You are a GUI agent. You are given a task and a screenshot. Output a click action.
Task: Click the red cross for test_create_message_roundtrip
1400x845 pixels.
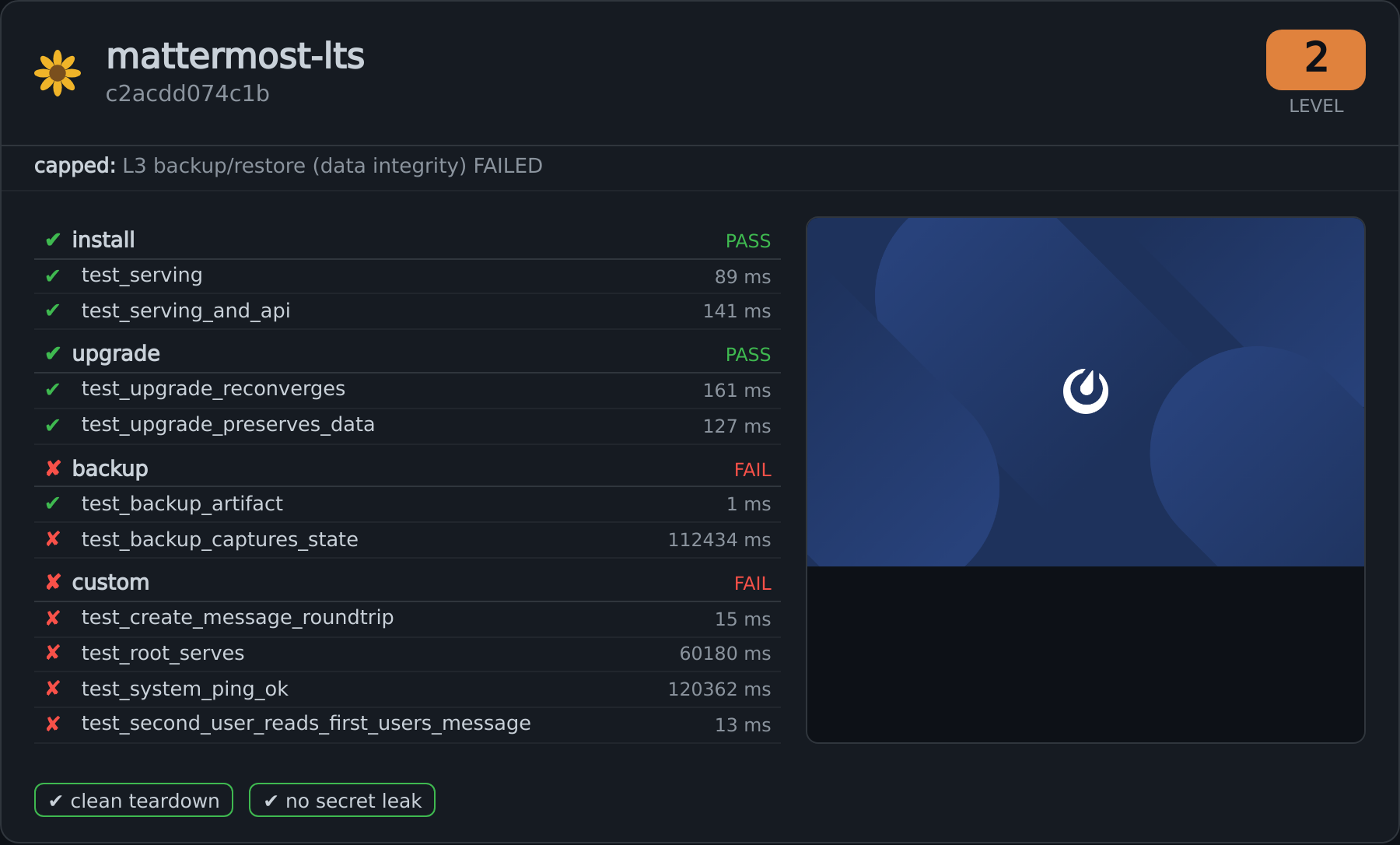(x=53, y=618)
